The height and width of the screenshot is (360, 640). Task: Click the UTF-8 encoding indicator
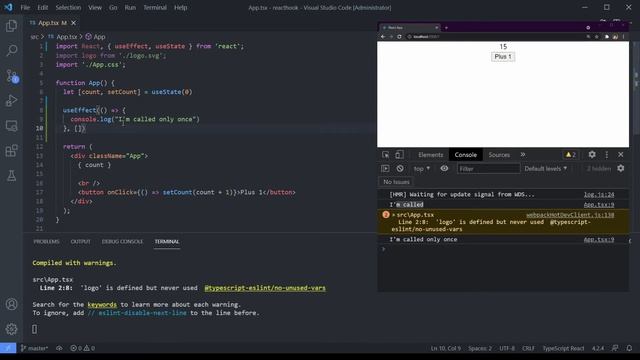coord(507,348)
